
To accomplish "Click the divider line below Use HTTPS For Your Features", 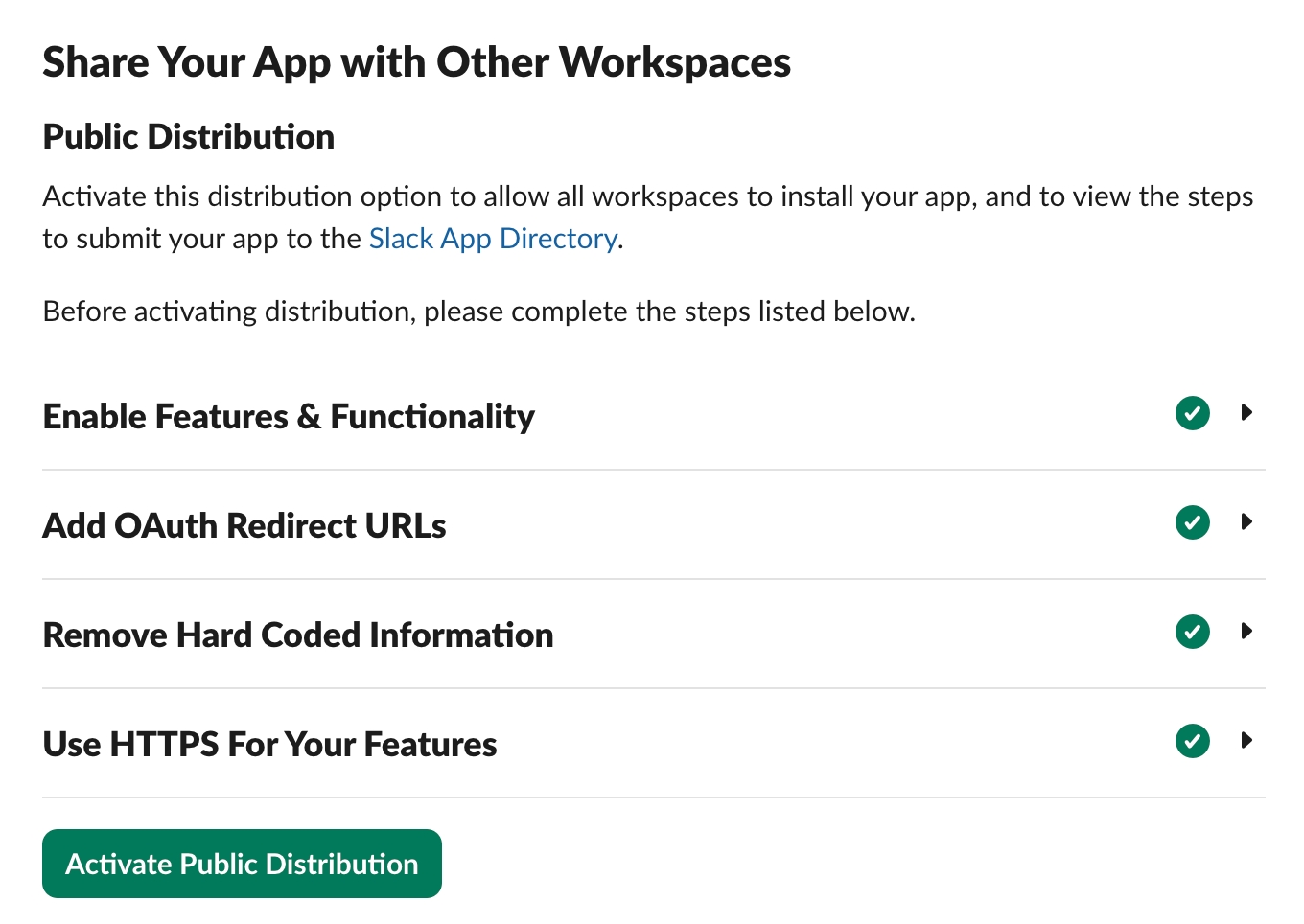I will click(x=653, y=797).
